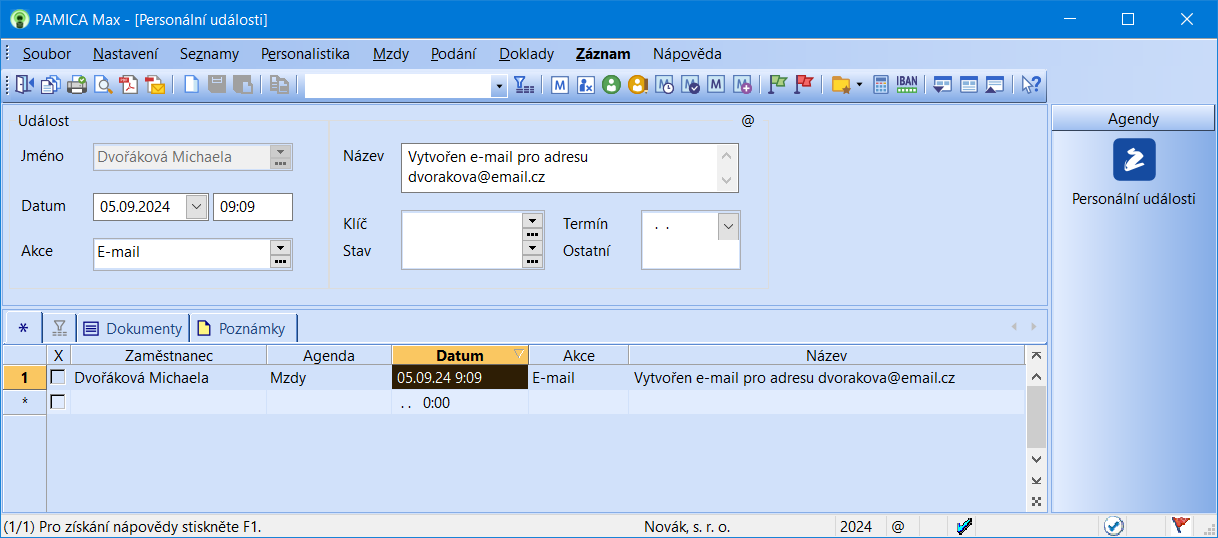Screen dimensions: 1218x538
Task: Click the green person circle icon
Action: tap(612, 85)
